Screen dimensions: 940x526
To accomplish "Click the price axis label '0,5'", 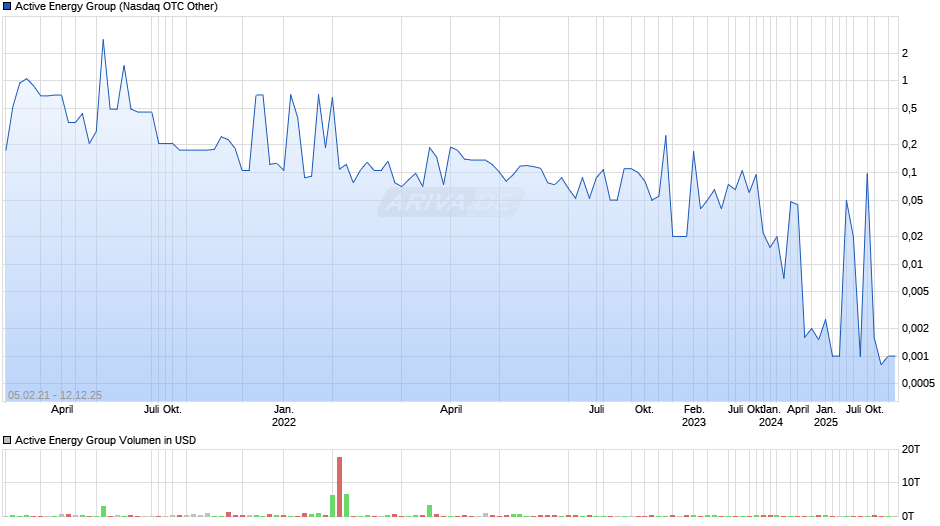I will [909, 109].
